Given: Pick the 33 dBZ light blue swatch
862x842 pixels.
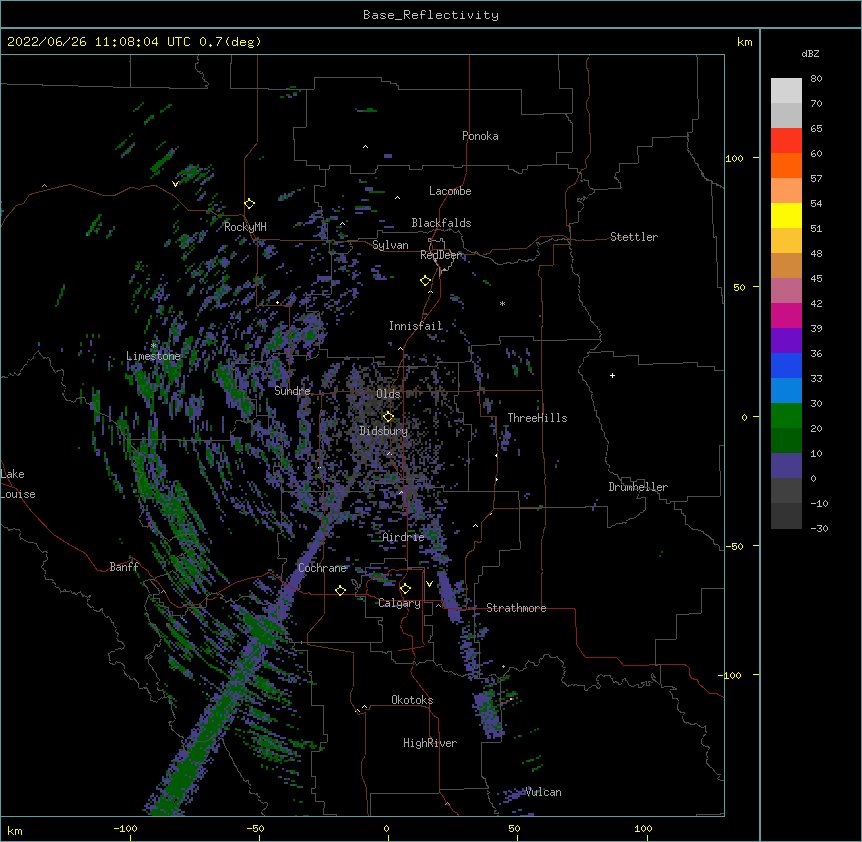Looking at the screenshot, I should coord(786,391).
